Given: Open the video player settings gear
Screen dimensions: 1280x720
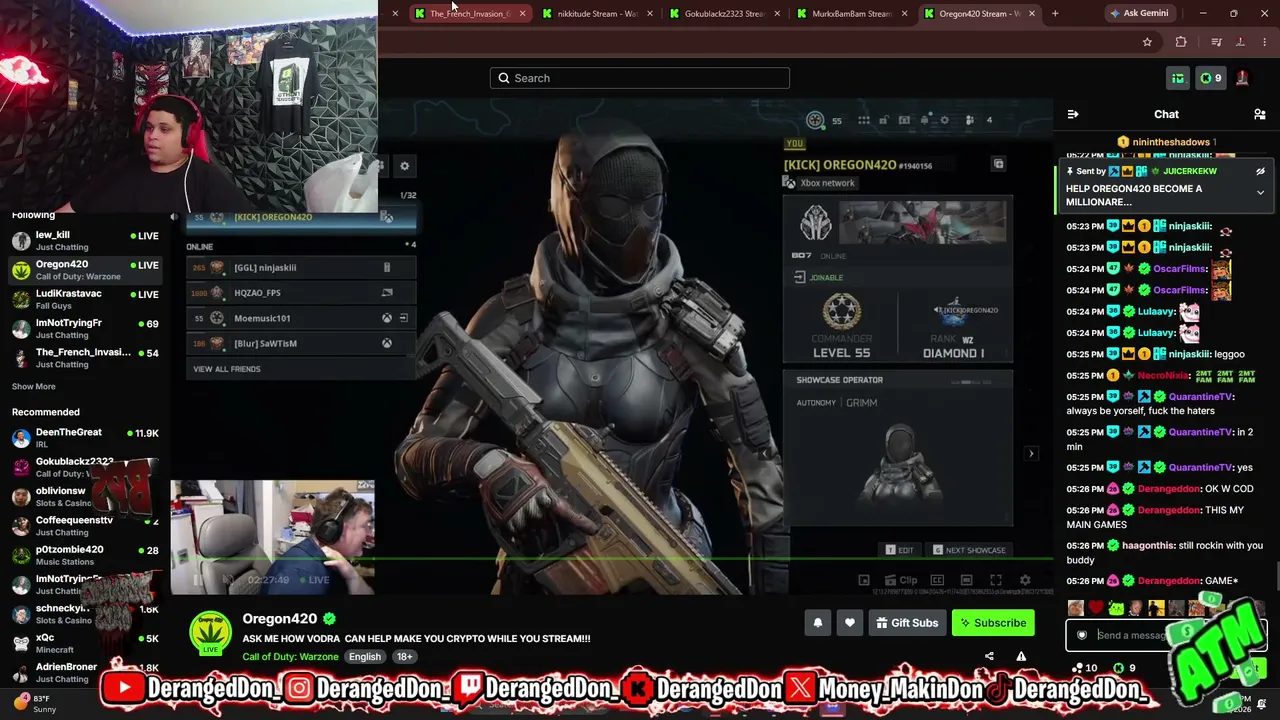Looking at the screenshot, I should [1025, 580].
